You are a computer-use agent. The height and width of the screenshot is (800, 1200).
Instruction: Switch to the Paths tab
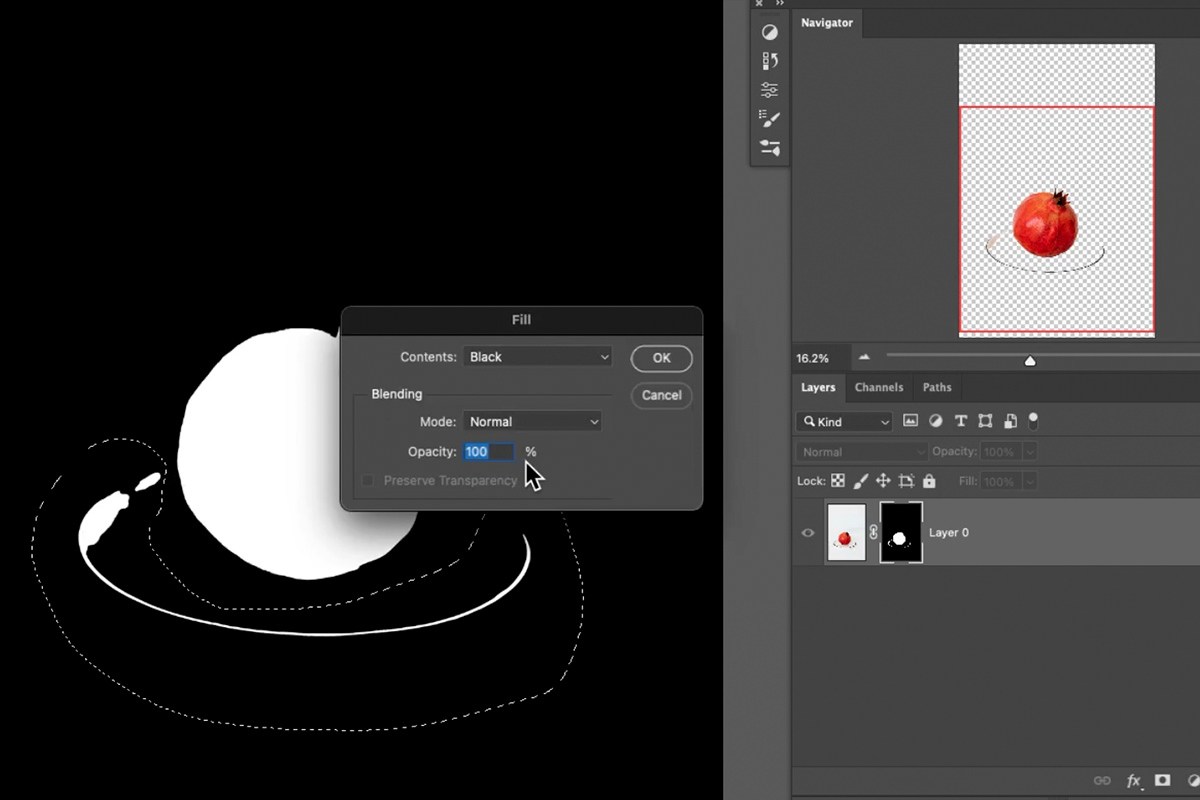click(x=937, y=387)
